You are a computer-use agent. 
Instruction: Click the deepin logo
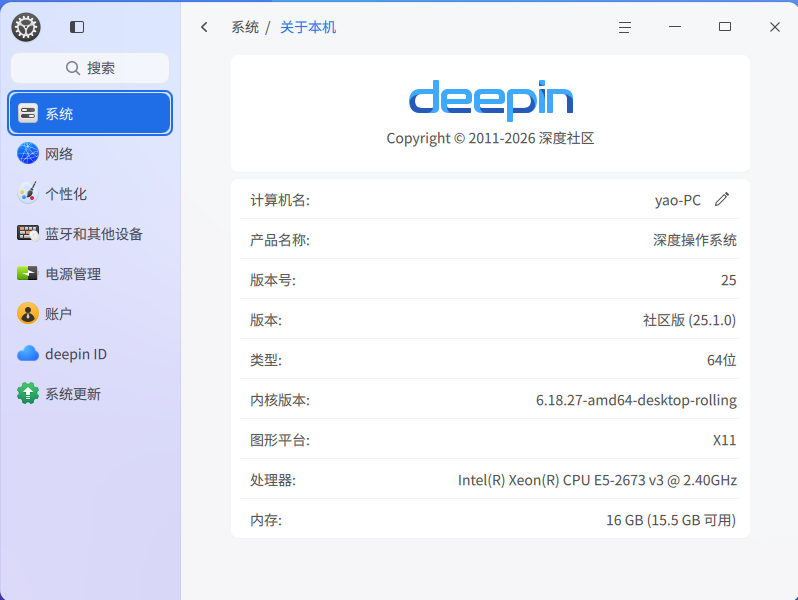tap(491, 100)
